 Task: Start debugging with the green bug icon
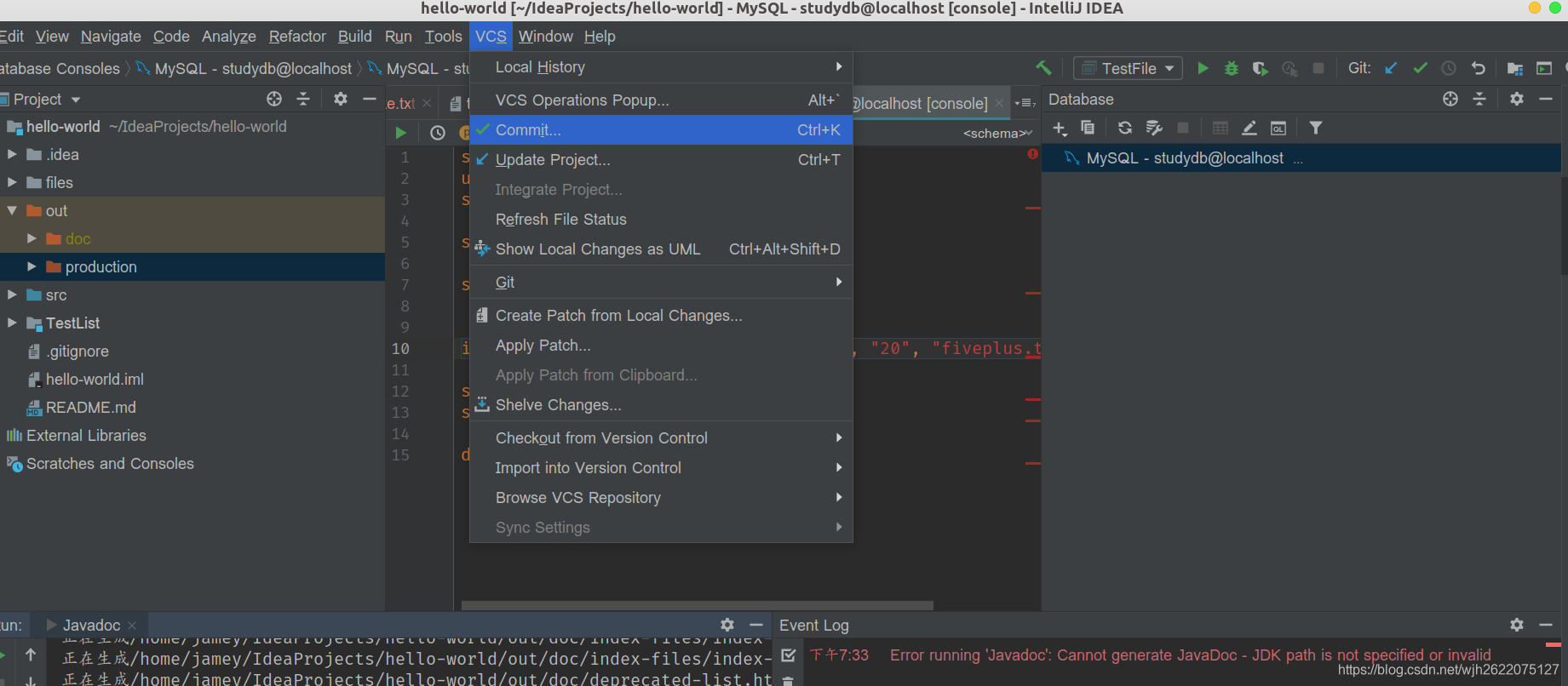pyautogui.click(x=1232, y=68)
